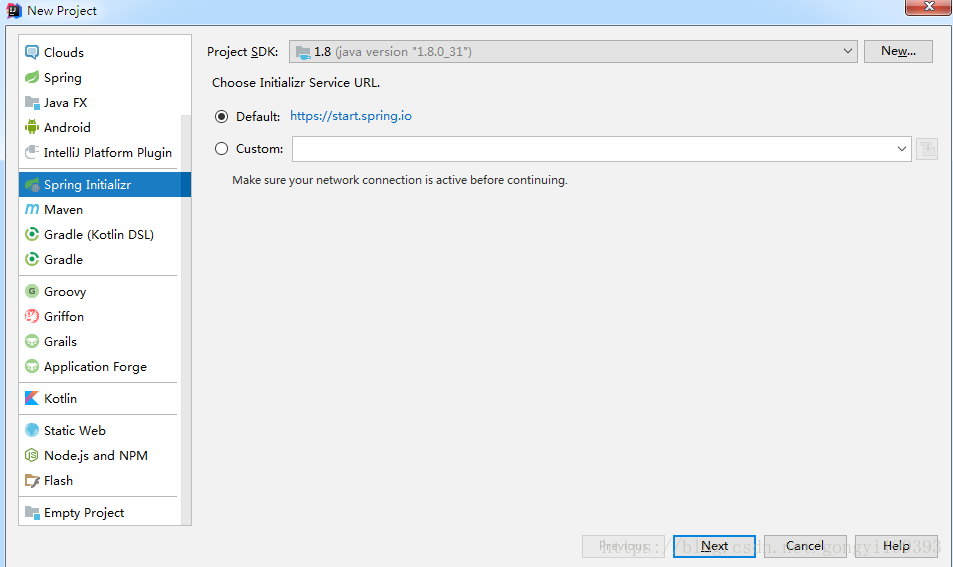Open the https://start.spring.io link
The image size is (953, 567).
(351, 115)
